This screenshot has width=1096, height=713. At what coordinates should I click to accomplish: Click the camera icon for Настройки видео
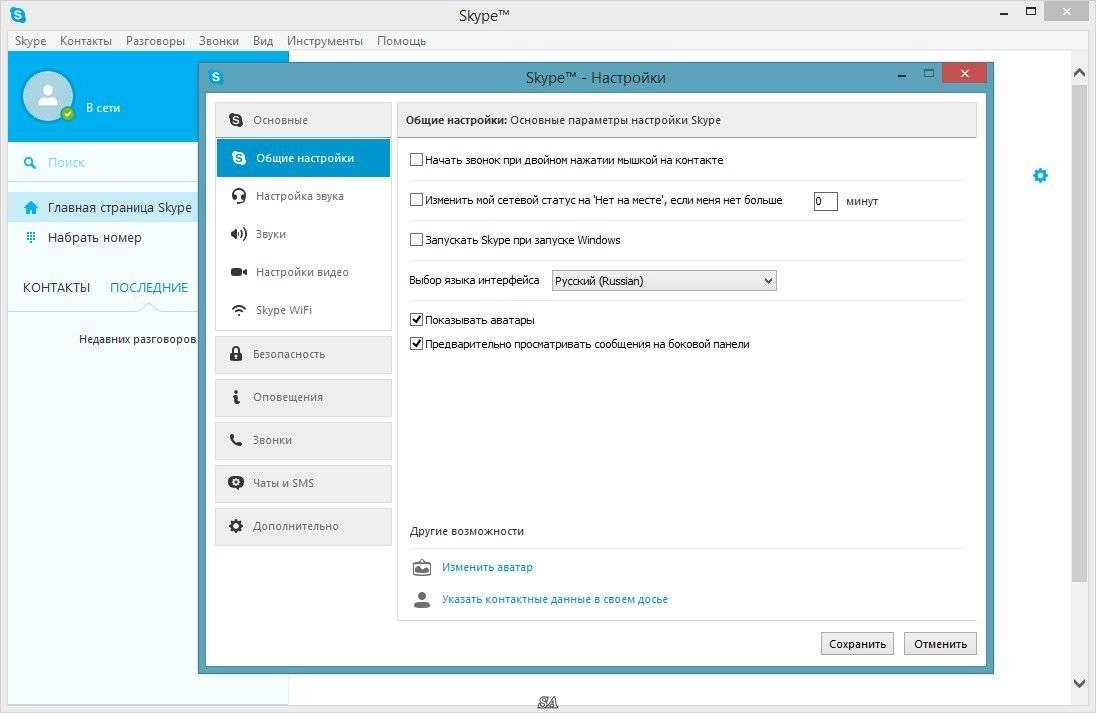point(239,272)
